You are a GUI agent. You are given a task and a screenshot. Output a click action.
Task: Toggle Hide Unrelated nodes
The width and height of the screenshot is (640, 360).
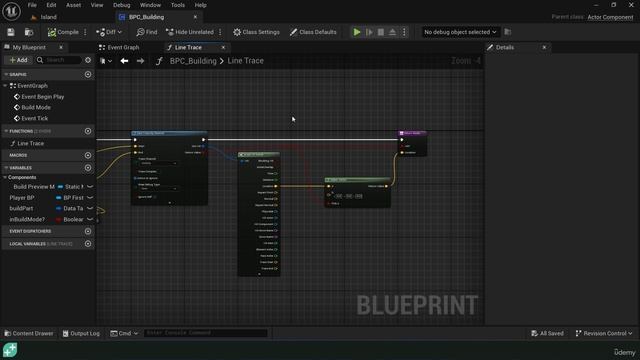(190, 32)
